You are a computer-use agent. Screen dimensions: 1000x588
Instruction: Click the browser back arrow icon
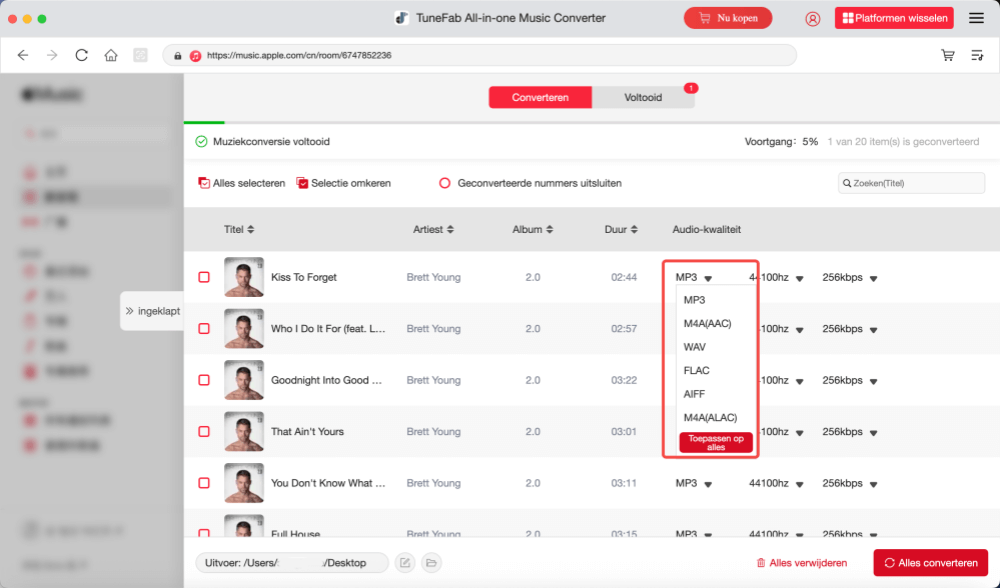coord(23,55)
